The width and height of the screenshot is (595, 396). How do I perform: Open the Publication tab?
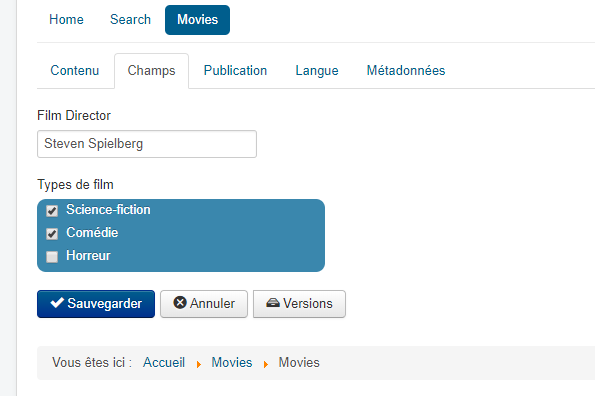[235, 71]
